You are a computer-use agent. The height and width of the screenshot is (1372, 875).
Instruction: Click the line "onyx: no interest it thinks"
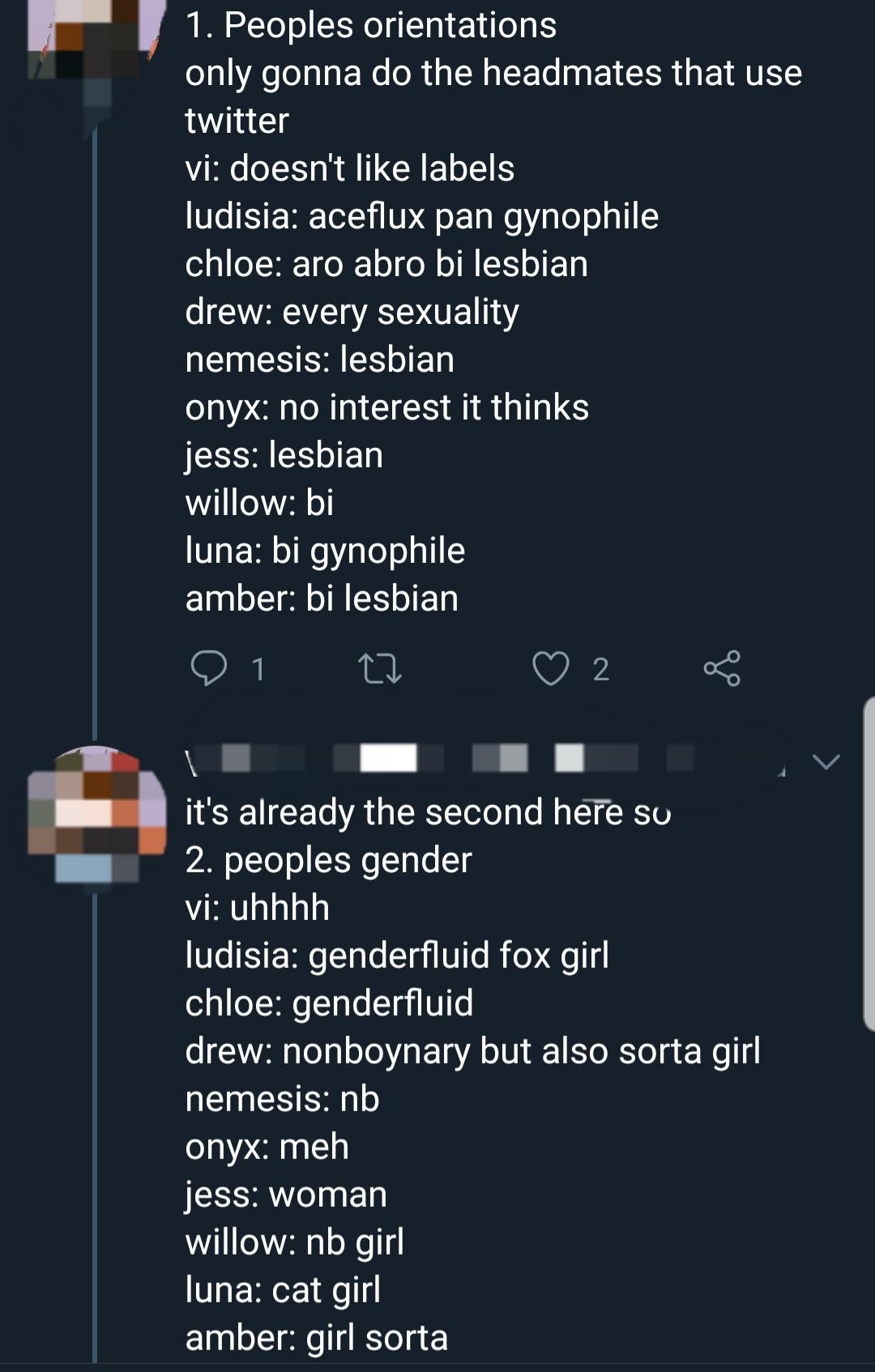386,407
